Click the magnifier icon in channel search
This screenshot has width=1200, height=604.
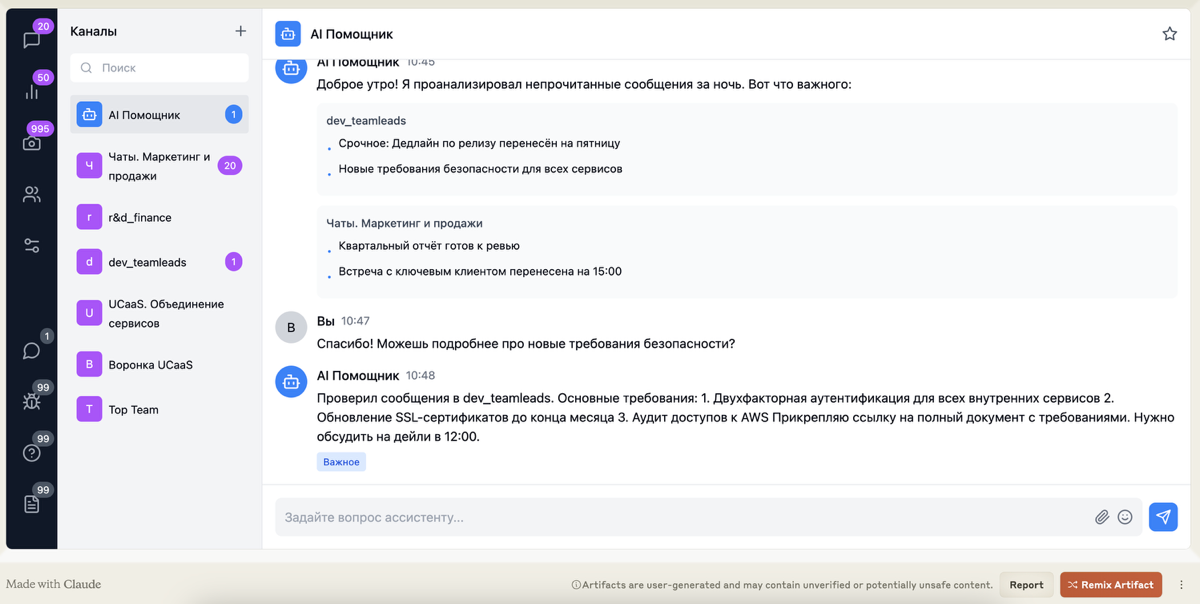pos(86,68)
